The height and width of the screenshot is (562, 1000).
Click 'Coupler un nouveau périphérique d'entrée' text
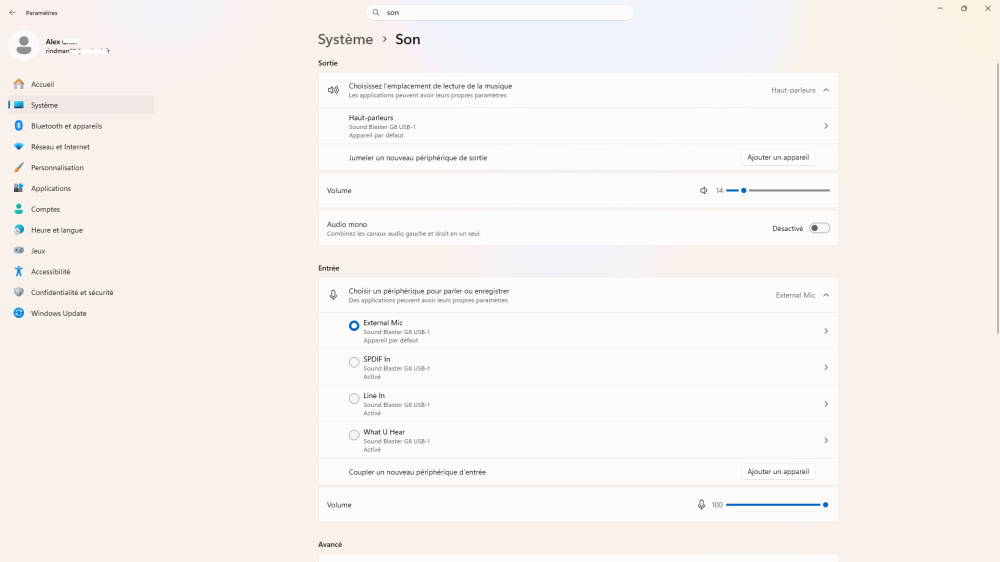tap(417, 472)
